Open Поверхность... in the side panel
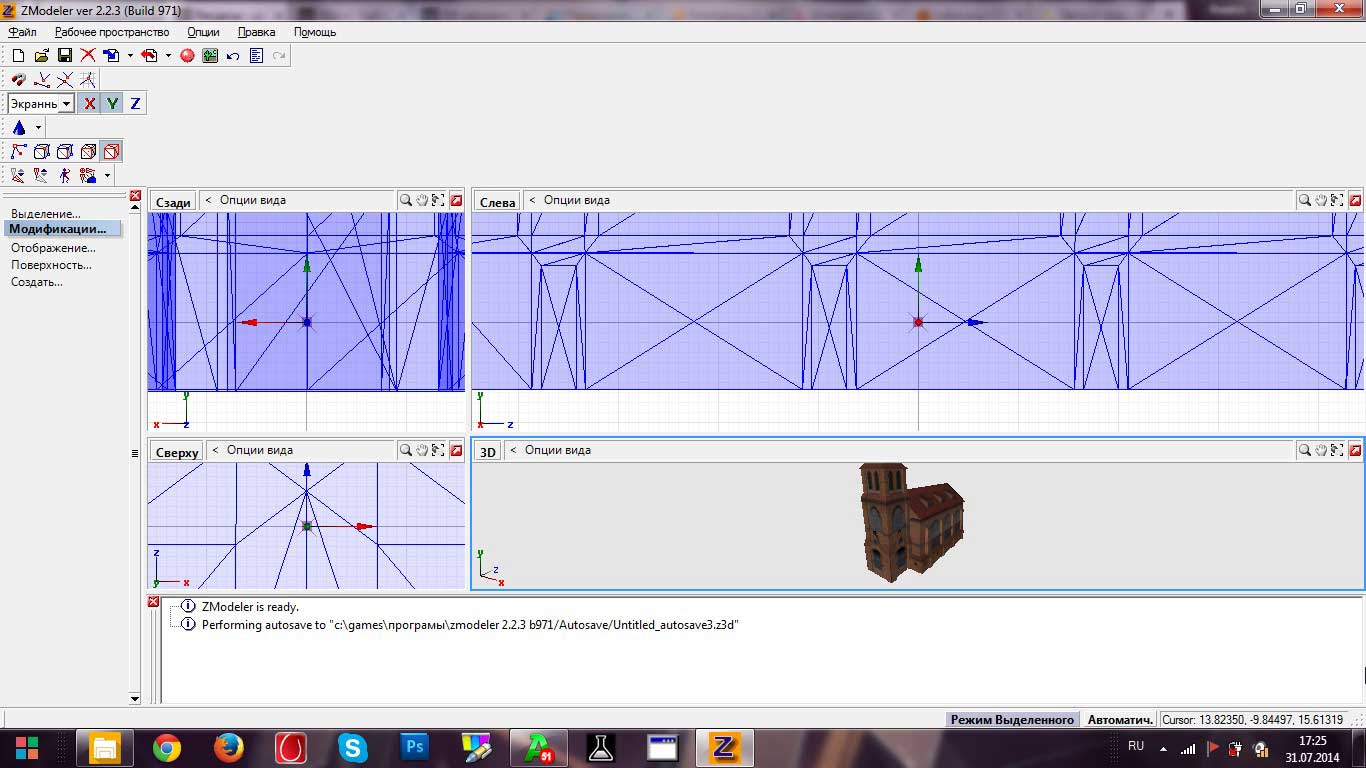Viewport: 1366px width, 768px height. point(52,265)
